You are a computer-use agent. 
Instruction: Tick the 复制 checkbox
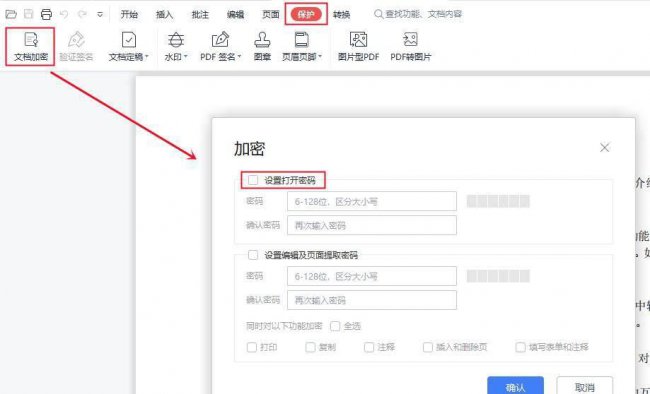310,347
